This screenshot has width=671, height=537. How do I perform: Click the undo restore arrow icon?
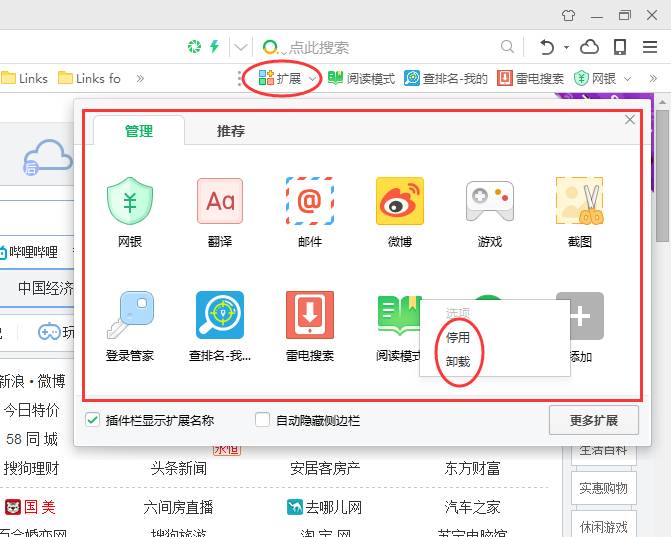(547, 47)
